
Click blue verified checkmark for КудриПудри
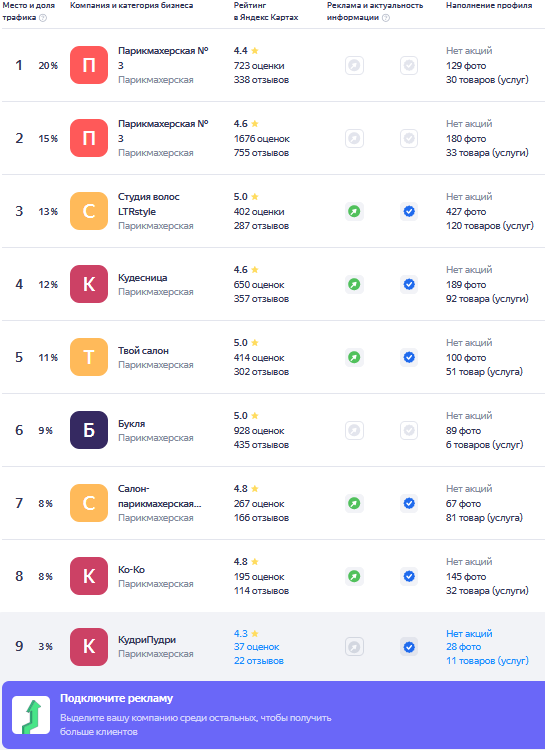click(x=409, y=647)
